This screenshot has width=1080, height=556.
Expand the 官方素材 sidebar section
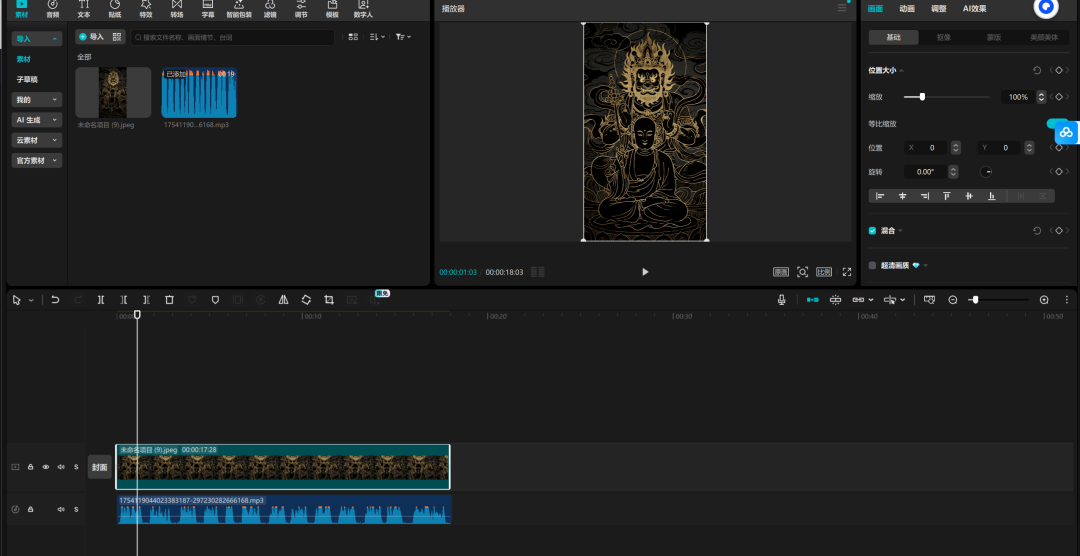(37, 161)
